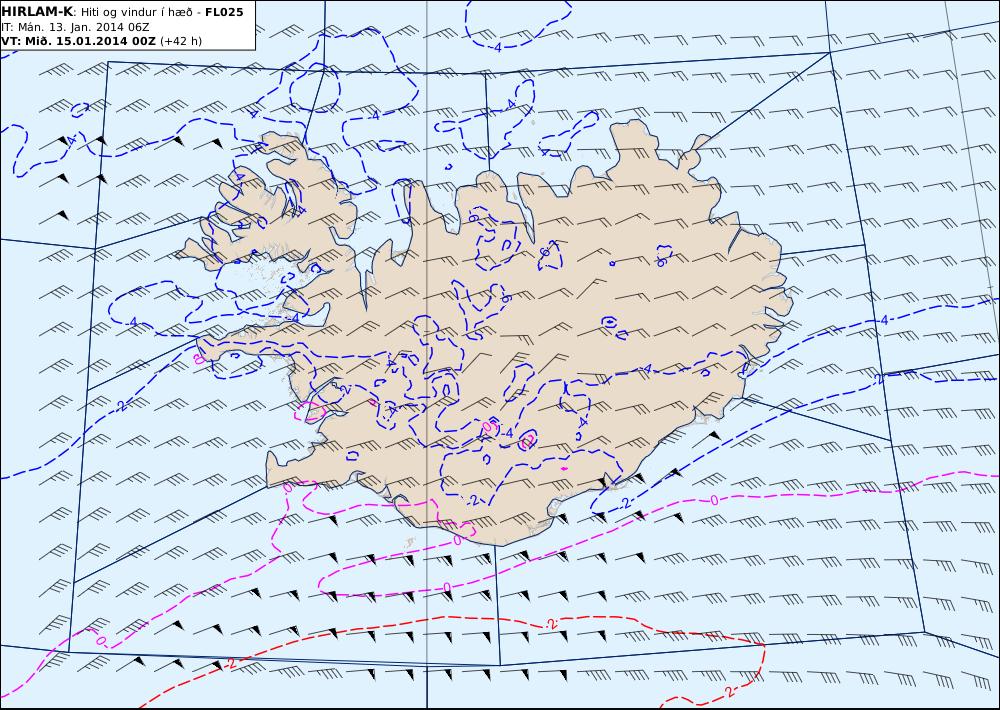Select the FL025 flight level label
The image size is (1000, 710).
[x=224, y=11]
